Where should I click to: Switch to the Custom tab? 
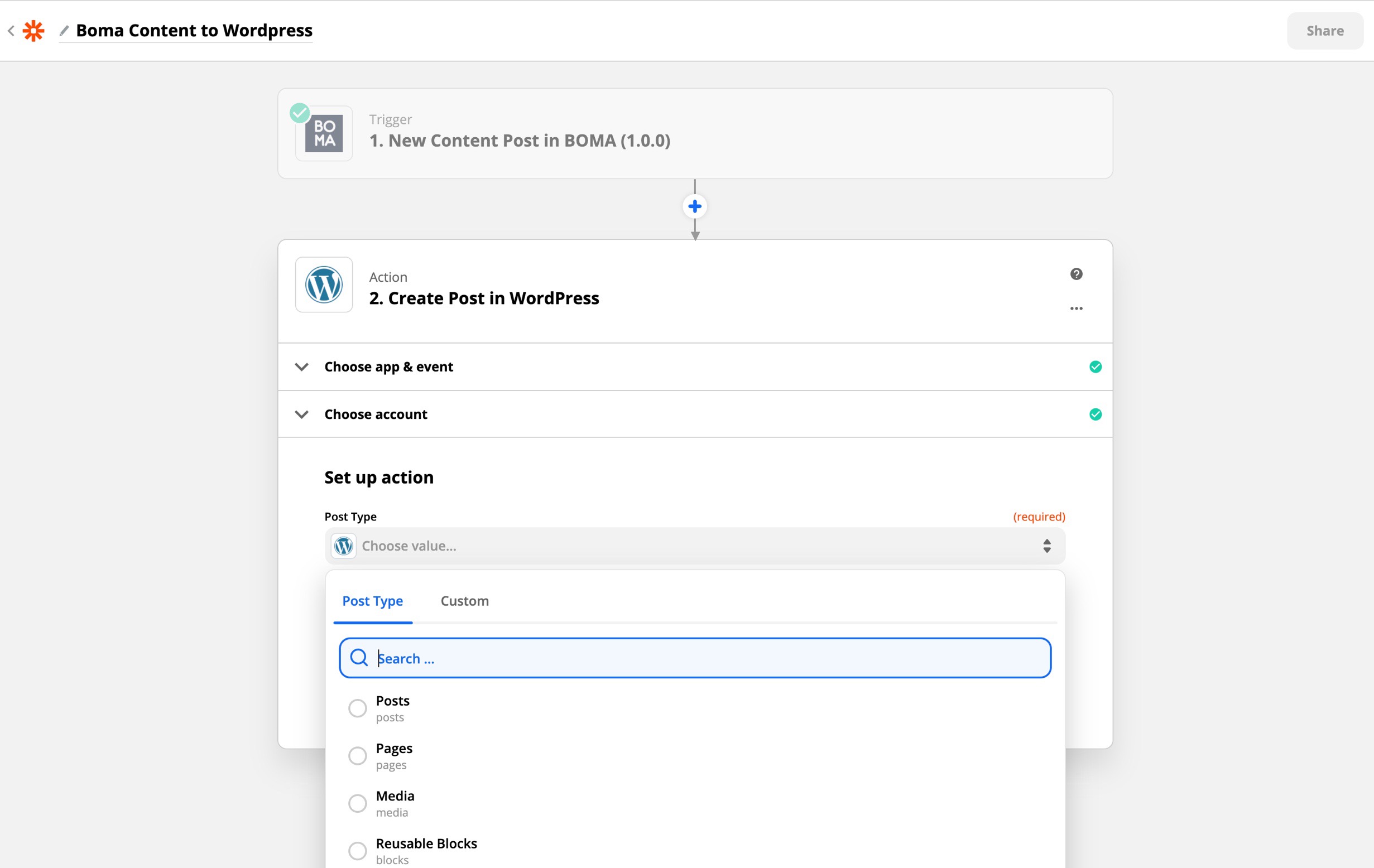click(x=464, y=601)
